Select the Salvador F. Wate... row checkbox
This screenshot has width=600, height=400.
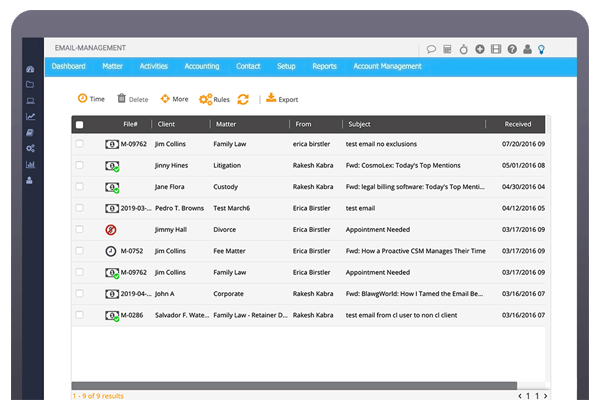(79, 315)
